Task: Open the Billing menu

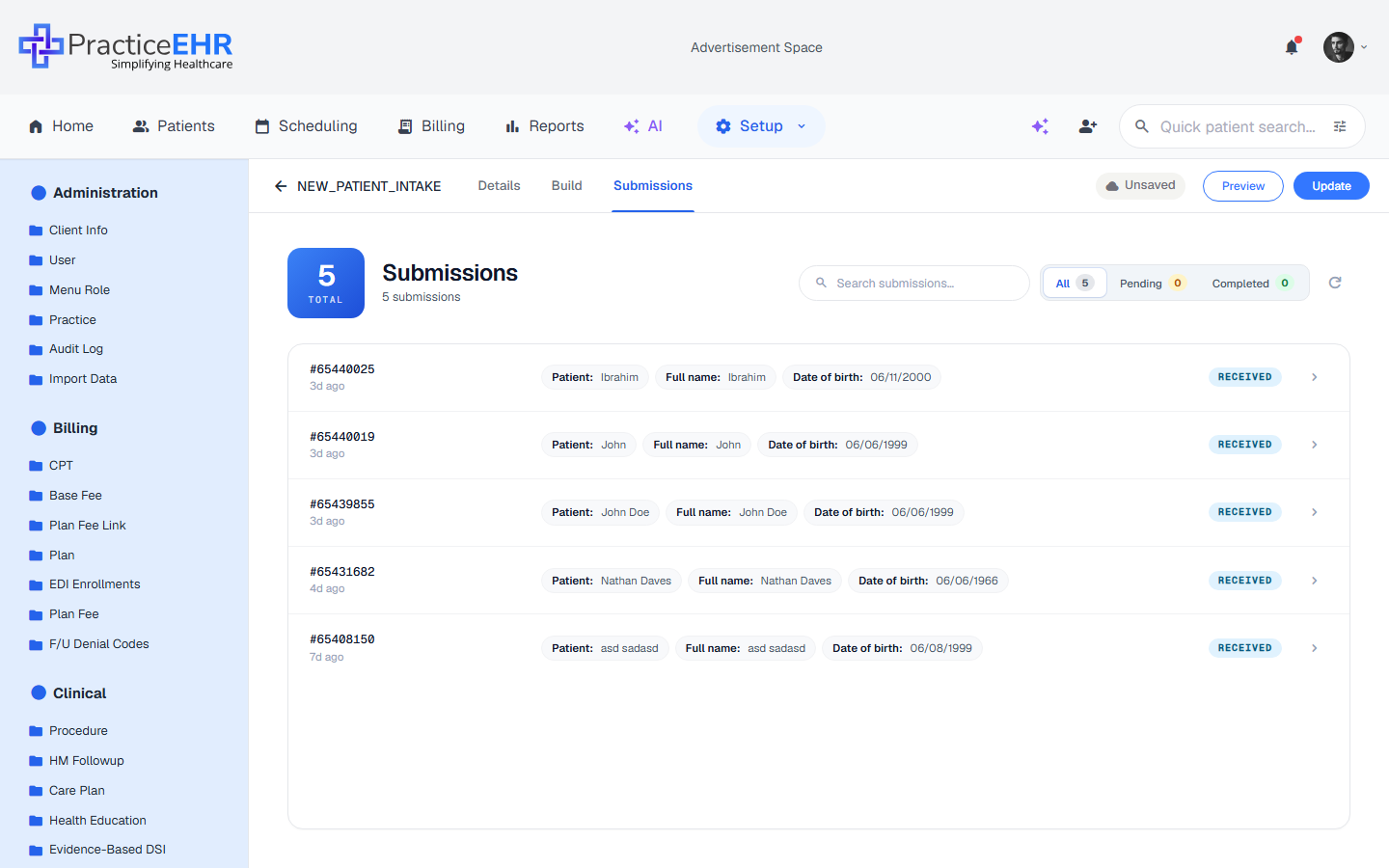Action: pos(431,126)
